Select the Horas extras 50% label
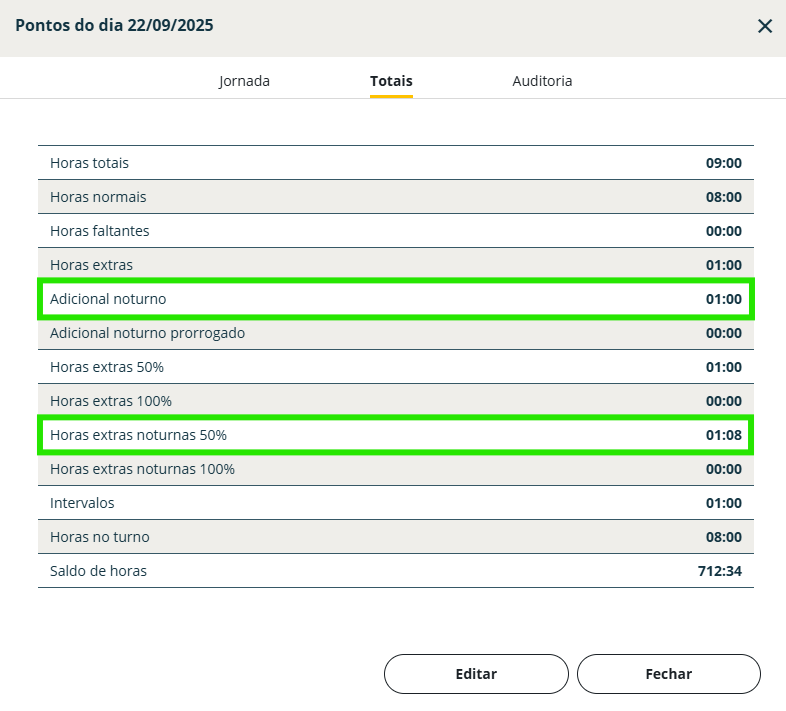Viewport: 786px width, 711px height. click(x=106, y=367)
